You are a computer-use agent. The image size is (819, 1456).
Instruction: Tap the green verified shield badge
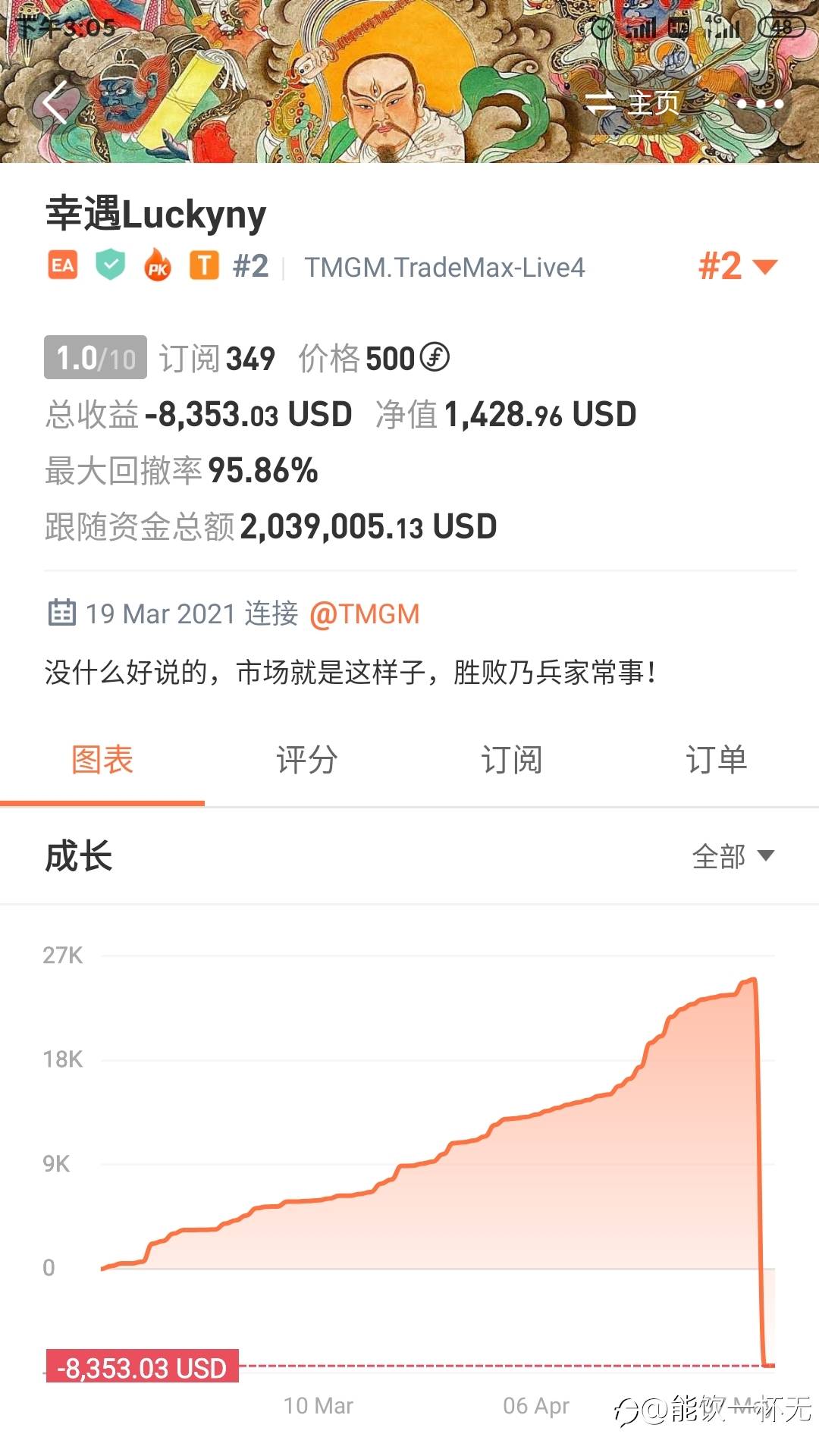click(x=111, y=266)
